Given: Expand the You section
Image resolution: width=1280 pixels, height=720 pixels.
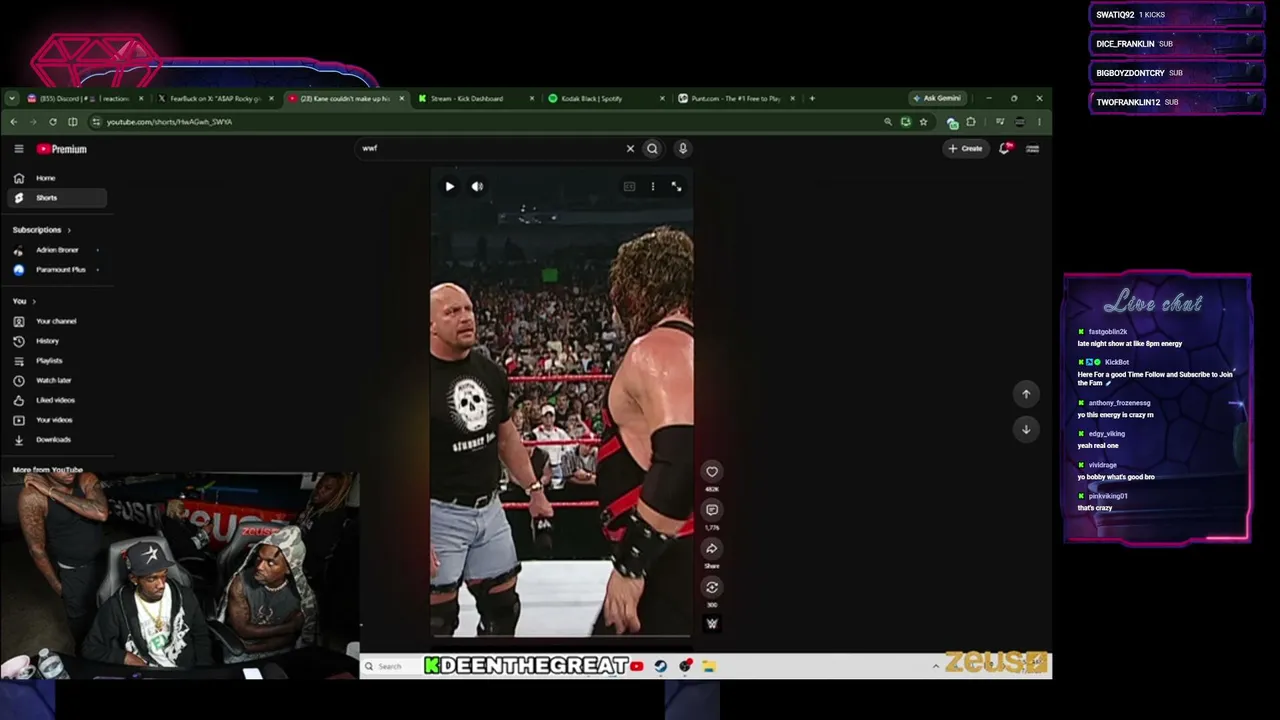Looking at the screenshot, I should click(24, 301).
